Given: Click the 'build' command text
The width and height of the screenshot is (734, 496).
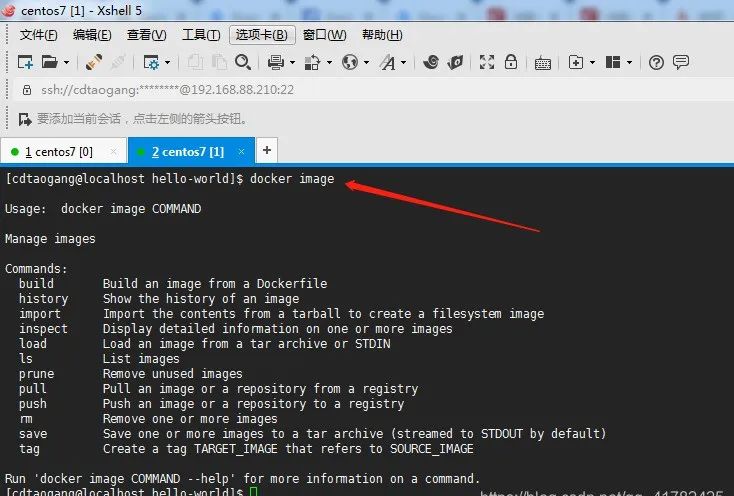Looking at the screenshot, I should (x=36, y=284).
